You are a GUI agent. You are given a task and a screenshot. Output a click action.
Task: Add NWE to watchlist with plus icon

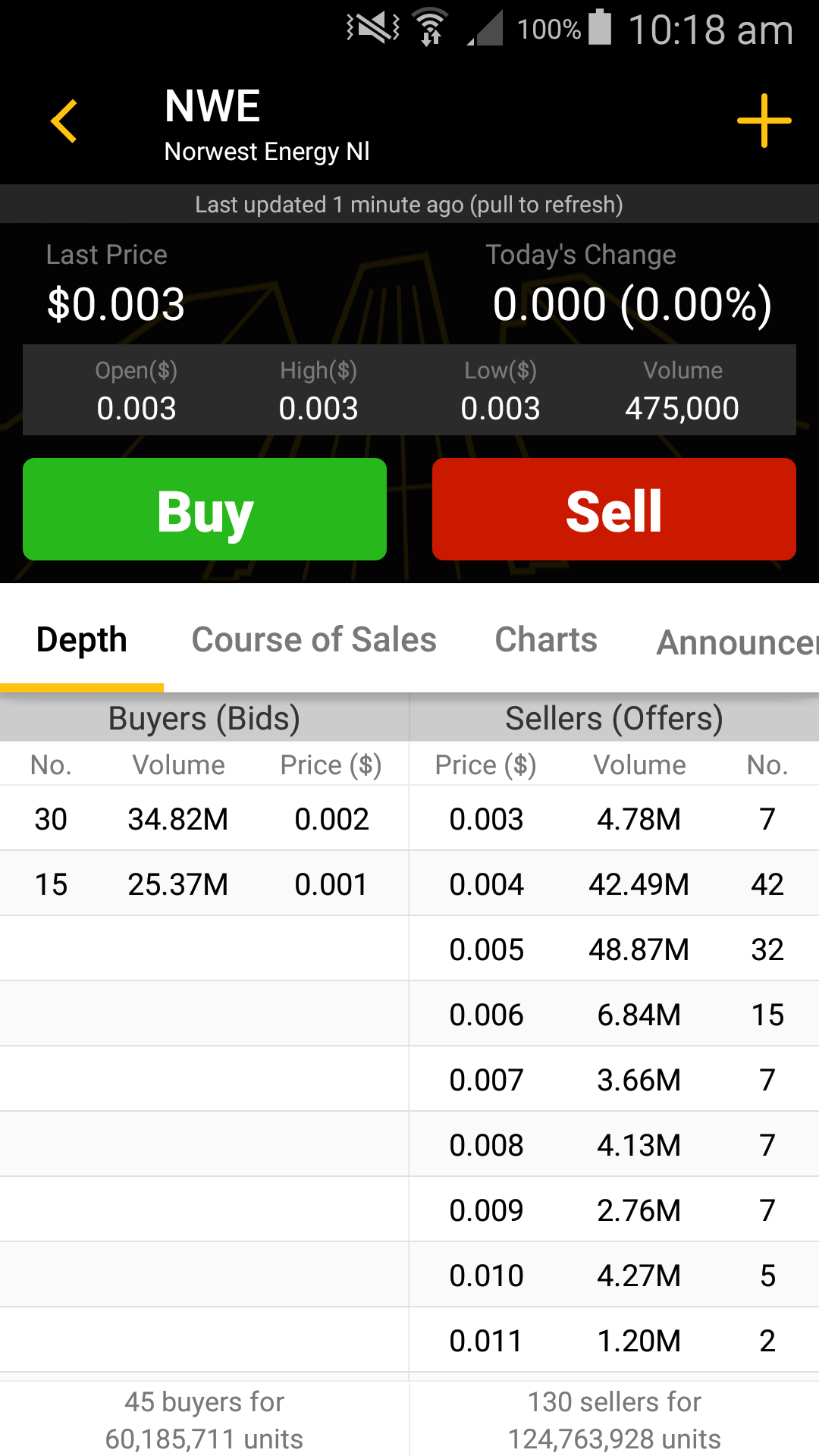pyautogui.click(x=764, y=121)
